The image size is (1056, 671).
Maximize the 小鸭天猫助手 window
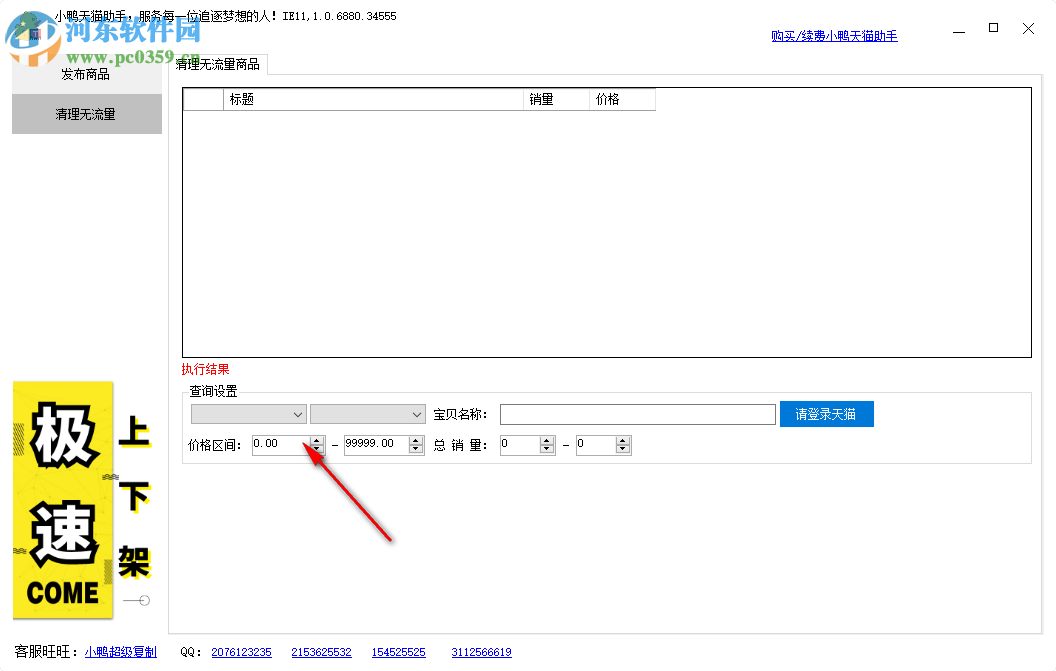click(x=993, y=28)
